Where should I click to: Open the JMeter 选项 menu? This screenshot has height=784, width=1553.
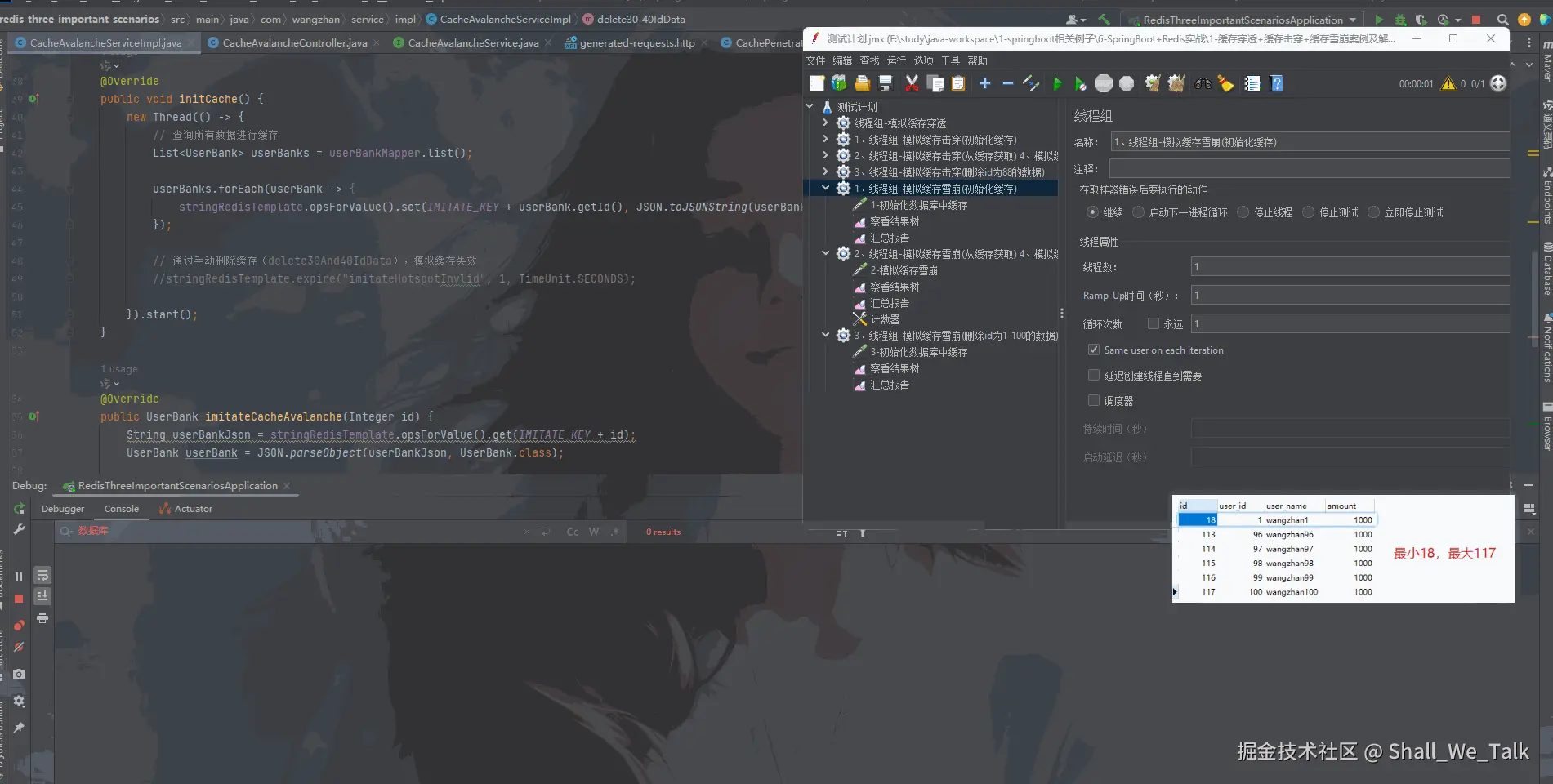[923, 60]
